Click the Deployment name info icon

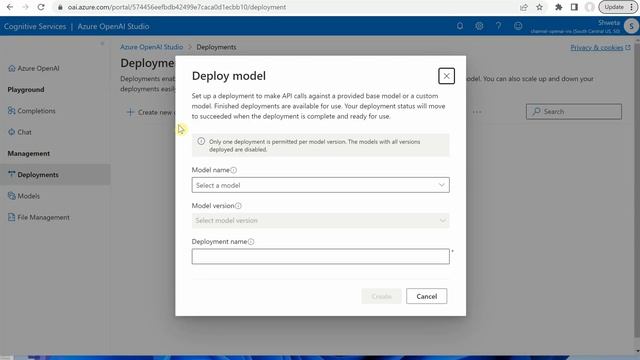tap(251, 242)
